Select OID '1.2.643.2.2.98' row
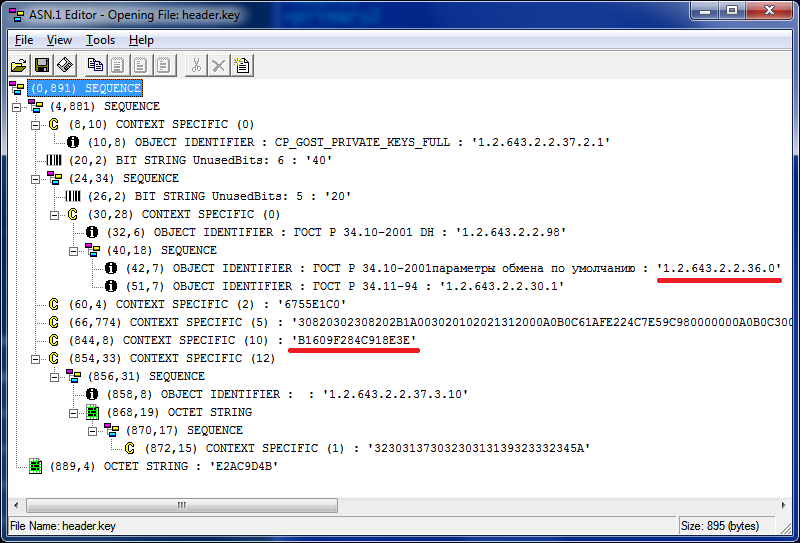 [x=337, y=232]
